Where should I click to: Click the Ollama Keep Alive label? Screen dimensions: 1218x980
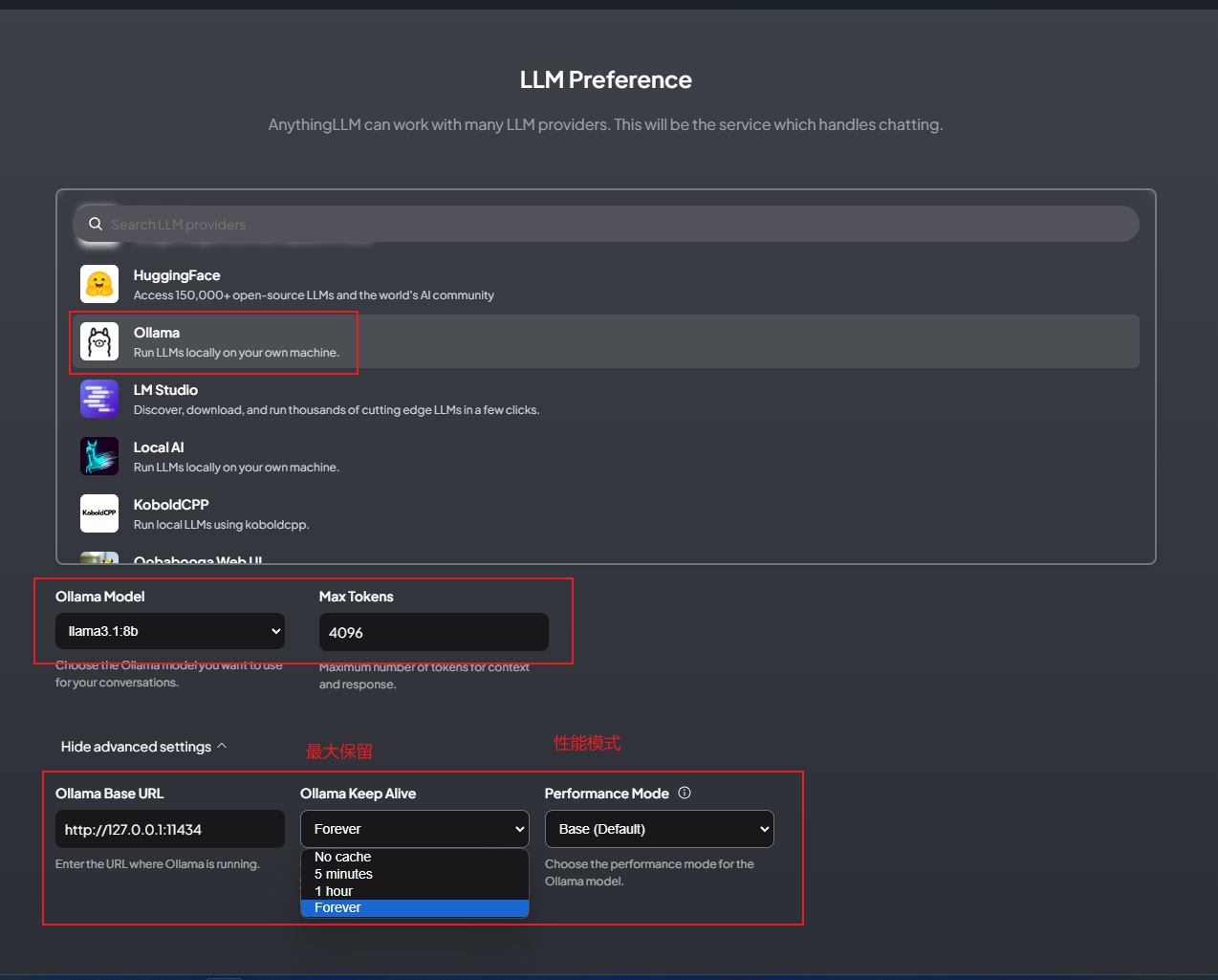point(359,794)
